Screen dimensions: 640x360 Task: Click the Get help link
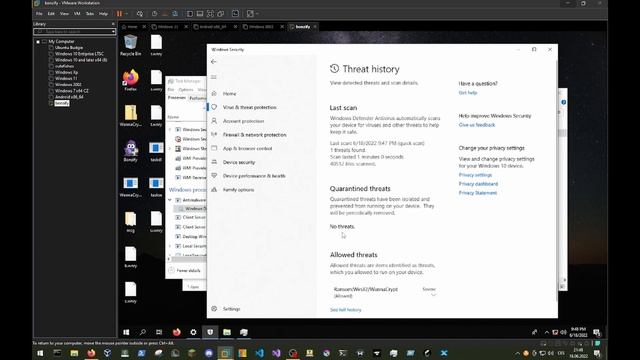click(468, 93)
